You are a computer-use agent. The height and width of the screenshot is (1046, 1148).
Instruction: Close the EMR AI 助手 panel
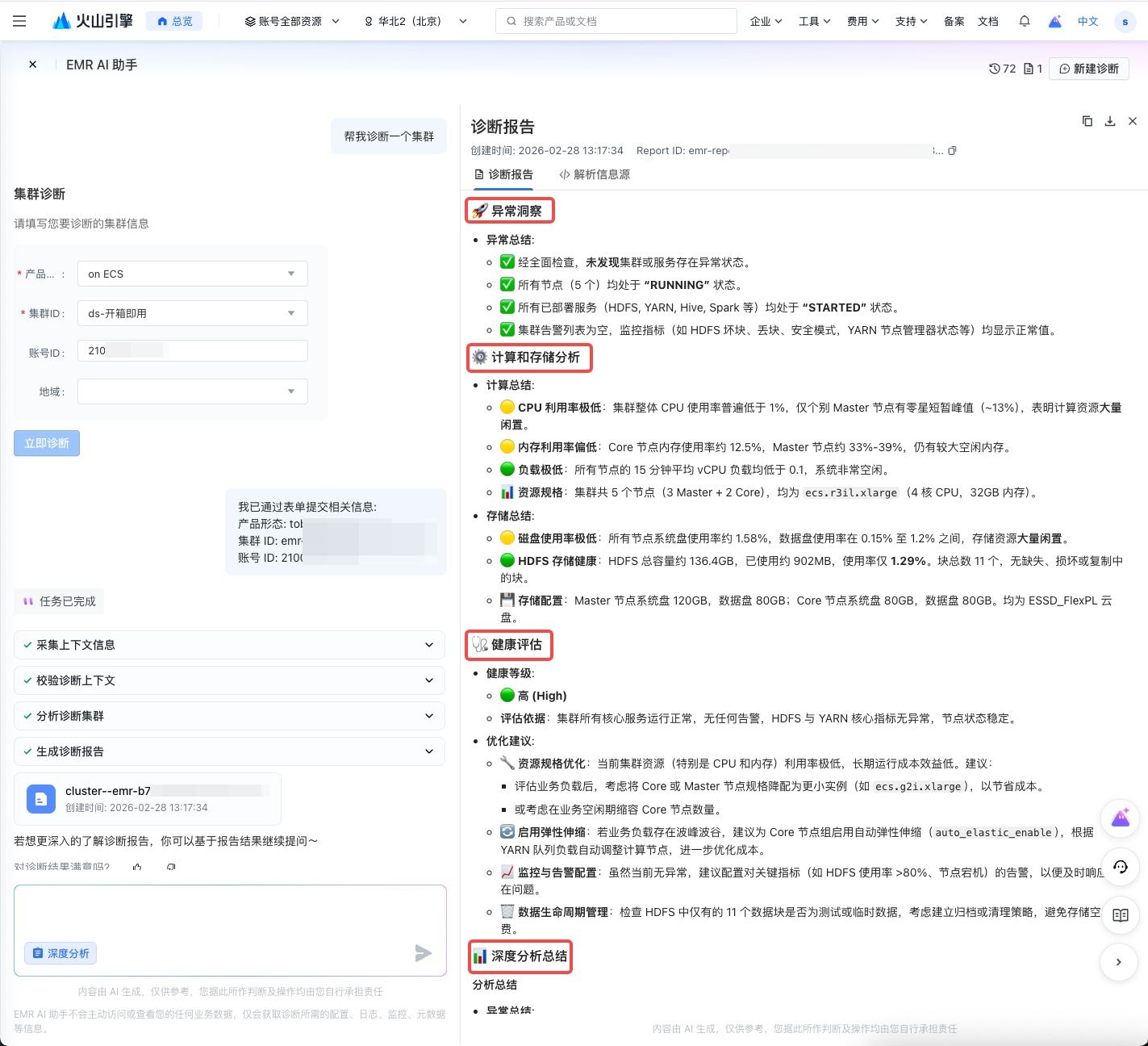tap(32, 65)
